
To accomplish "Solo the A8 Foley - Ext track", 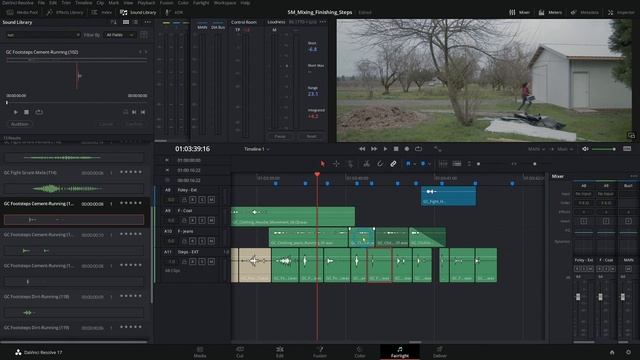I will pyautogui.click(x=202, y=200).
